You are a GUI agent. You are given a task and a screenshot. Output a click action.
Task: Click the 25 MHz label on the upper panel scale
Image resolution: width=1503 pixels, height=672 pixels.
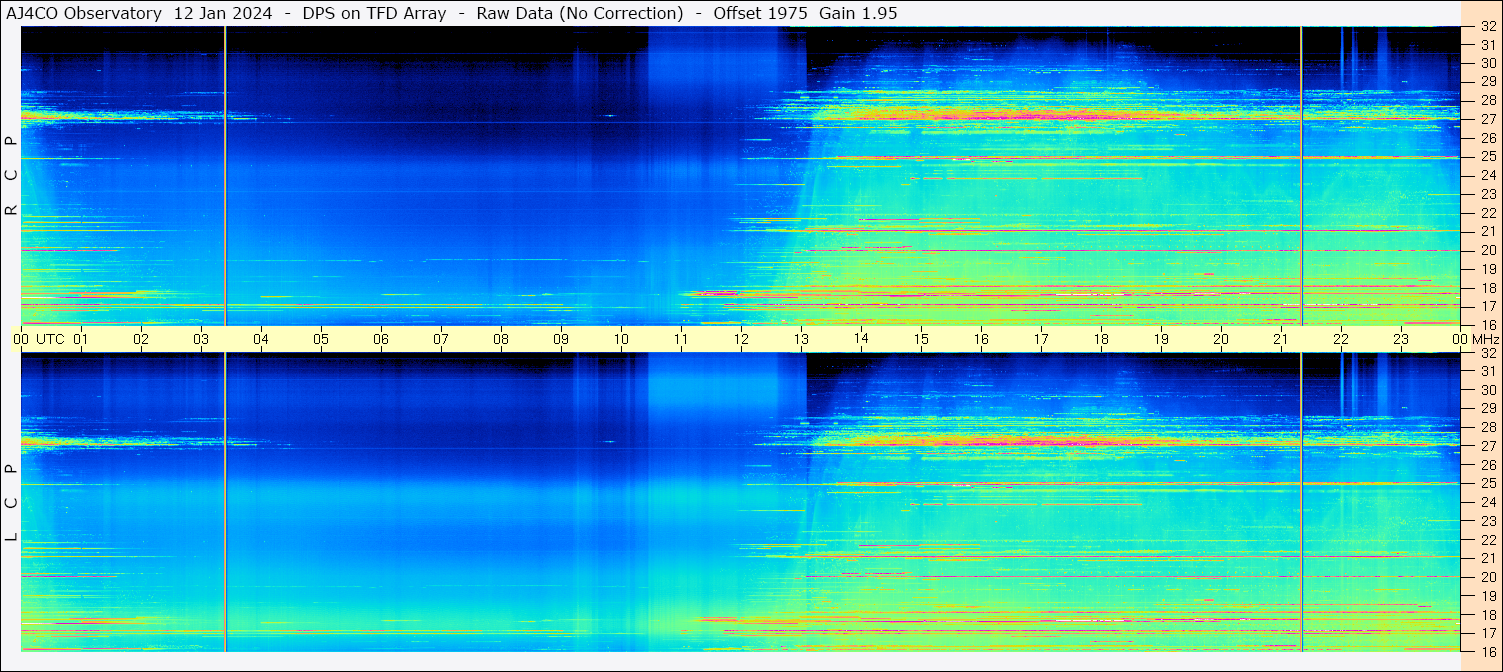click(1488, 156)
